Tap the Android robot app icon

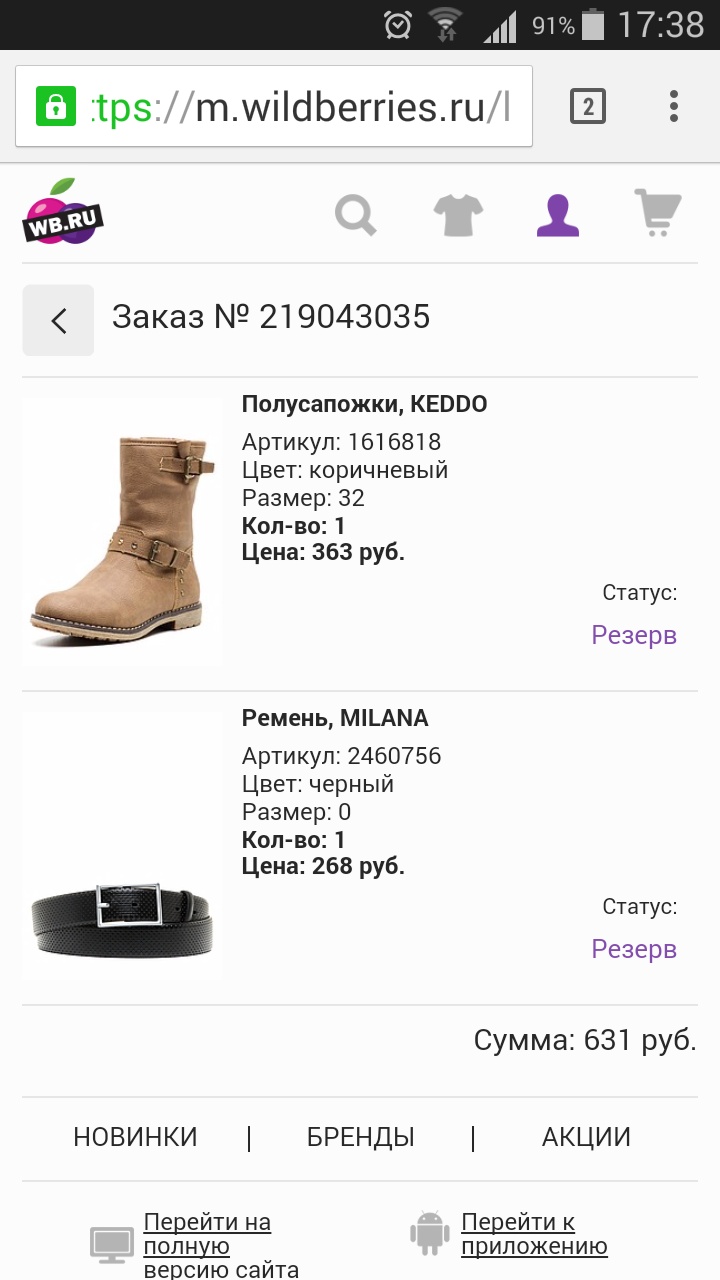(x=430, y=1234)
